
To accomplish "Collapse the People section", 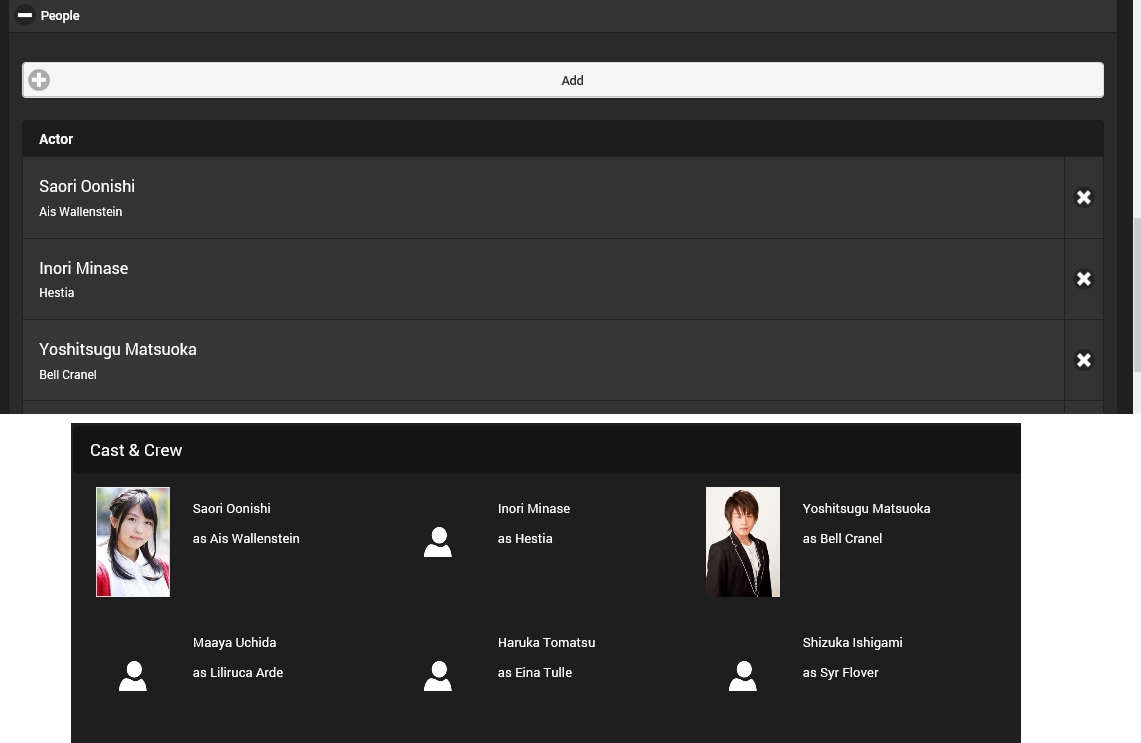I will pos(25,15).
